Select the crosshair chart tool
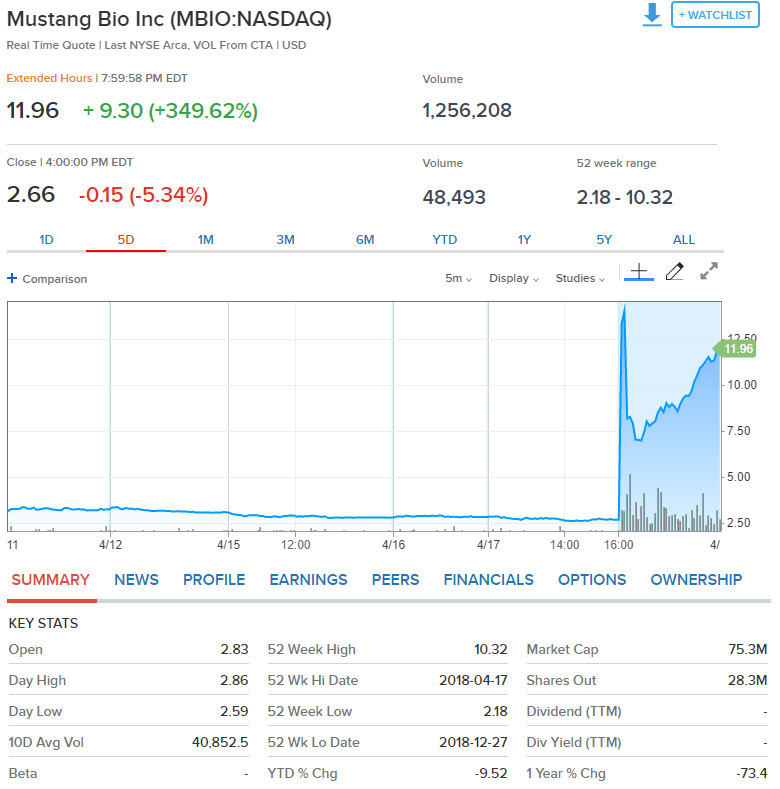Image resolution: width=780 pixels, height=789 pixels. coord(639,272)
